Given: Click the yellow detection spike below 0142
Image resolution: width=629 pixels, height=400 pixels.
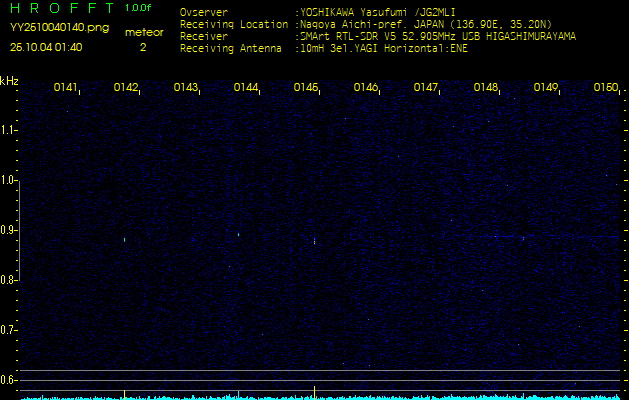Looking at the screenshot, I should 124,394.
